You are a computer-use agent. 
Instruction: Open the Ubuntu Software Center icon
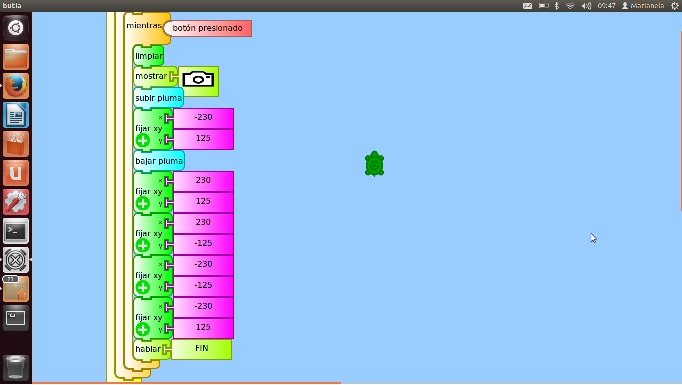(x=16, y=144)
